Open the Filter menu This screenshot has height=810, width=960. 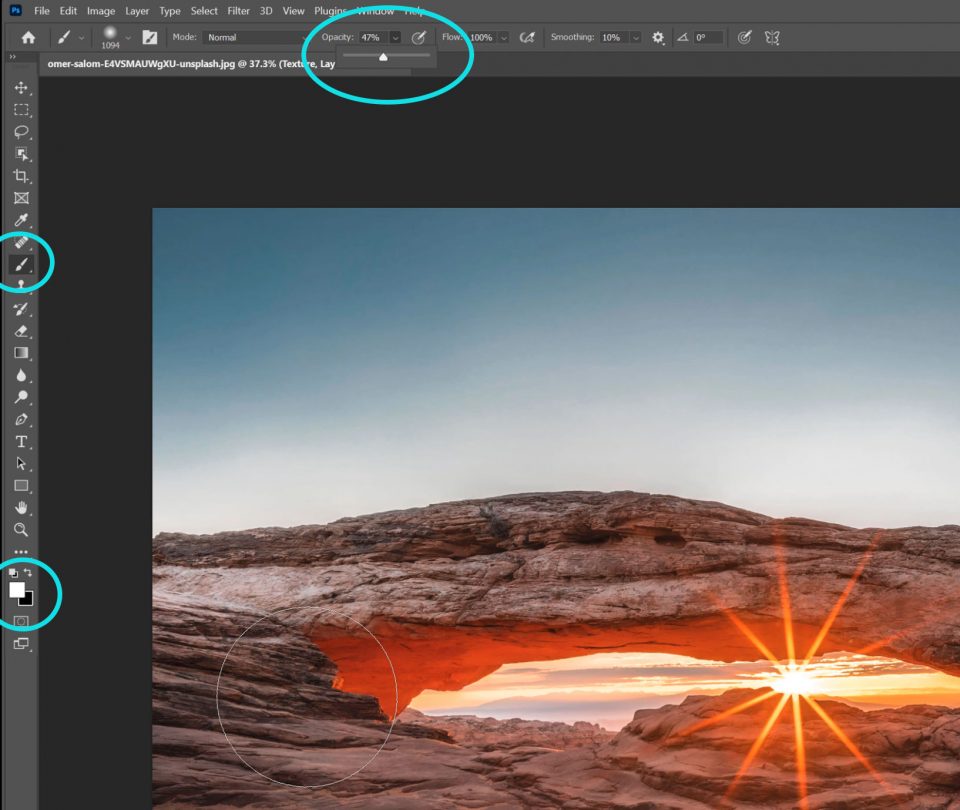[238, 11]
